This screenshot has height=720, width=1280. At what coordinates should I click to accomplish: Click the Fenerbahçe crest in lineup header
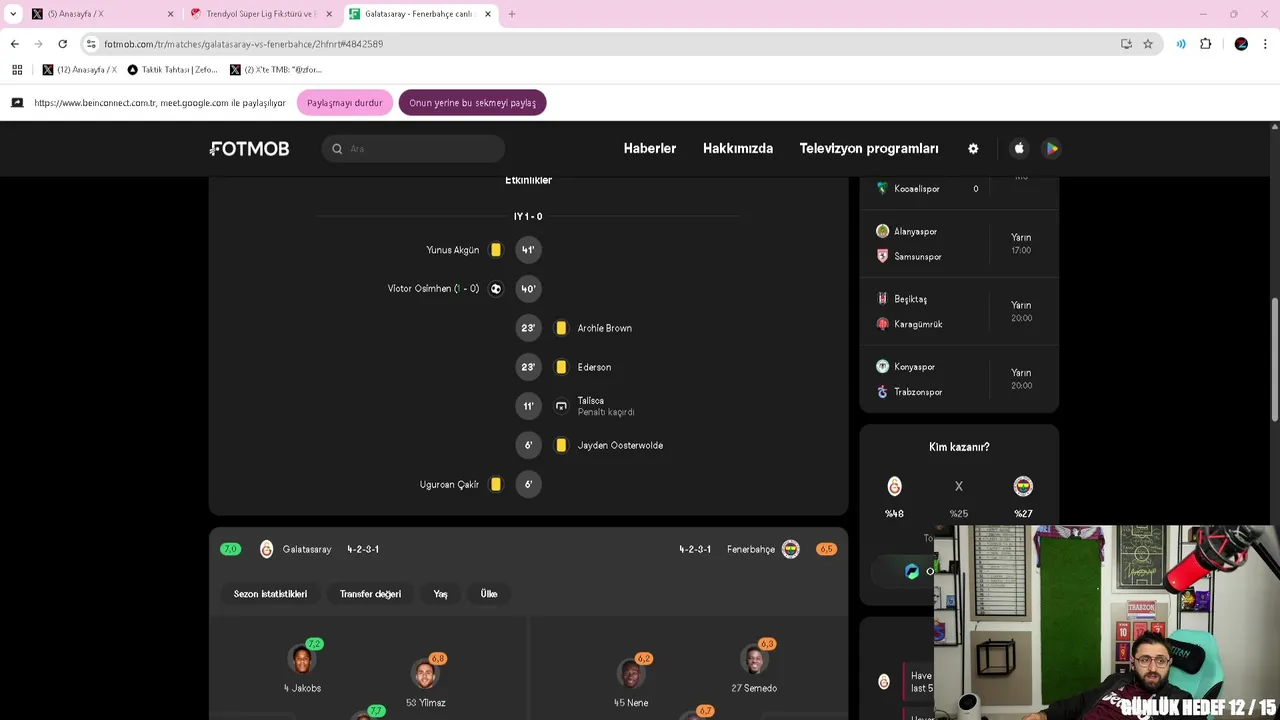point(791,549)
